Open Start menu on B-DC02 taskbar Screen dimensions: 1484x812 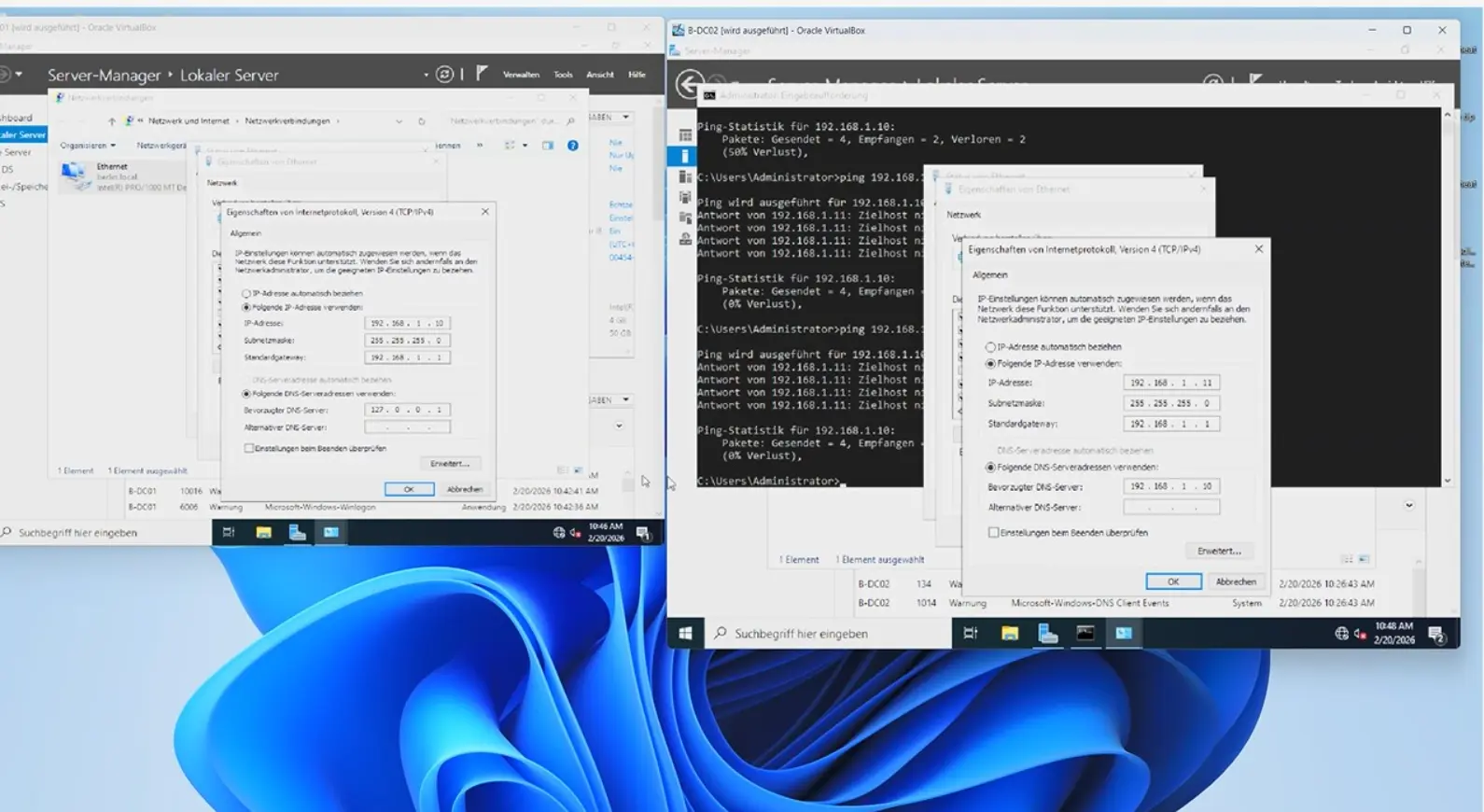685,633
